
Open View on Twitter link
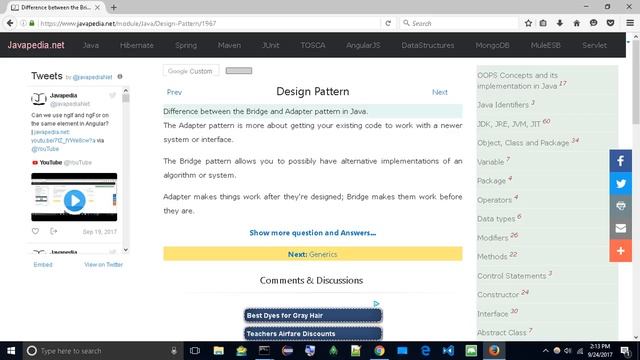(x=104, y=264)
